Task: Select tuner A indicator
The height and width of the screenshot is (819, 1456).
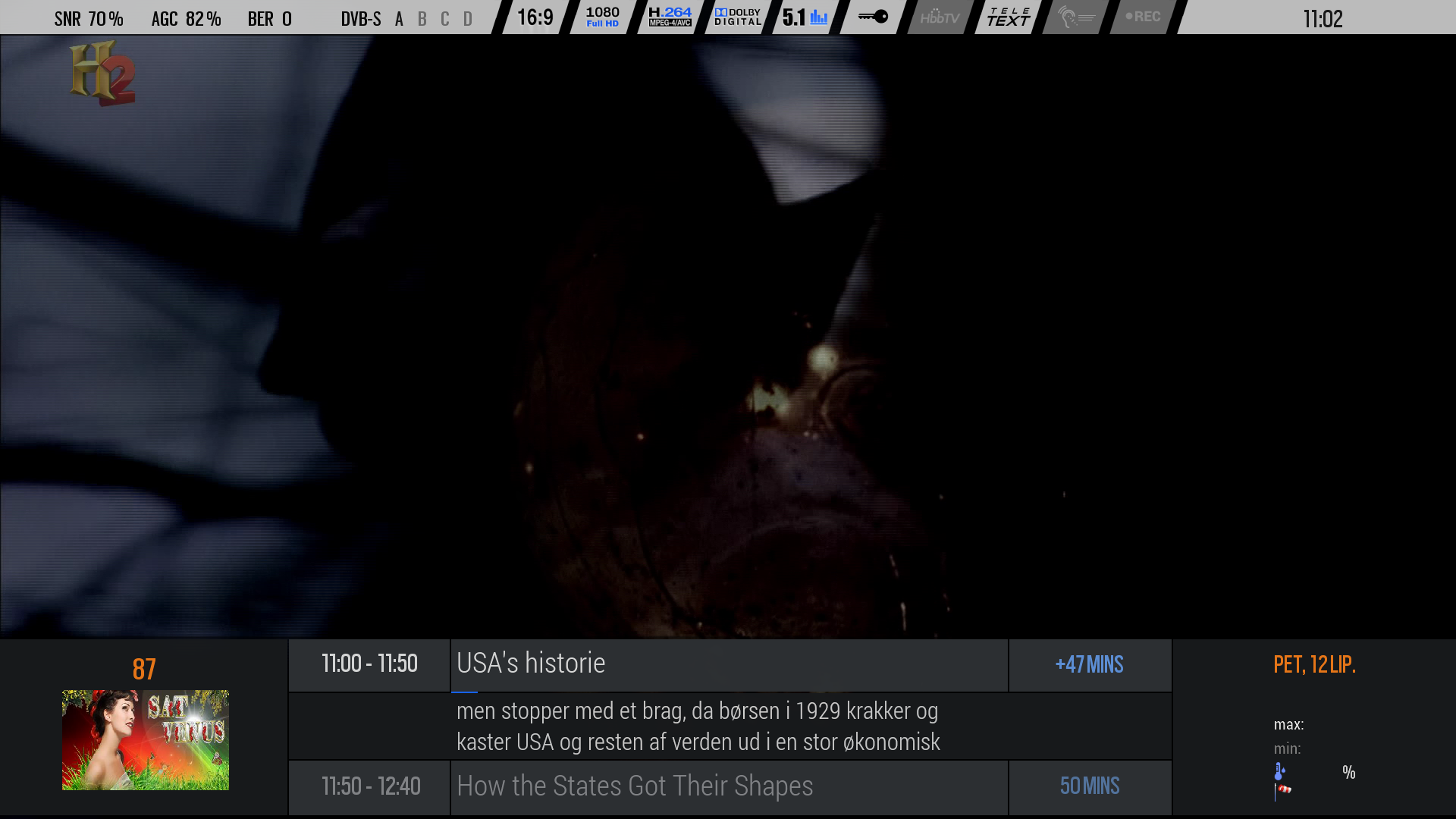Action: point(399,19)
